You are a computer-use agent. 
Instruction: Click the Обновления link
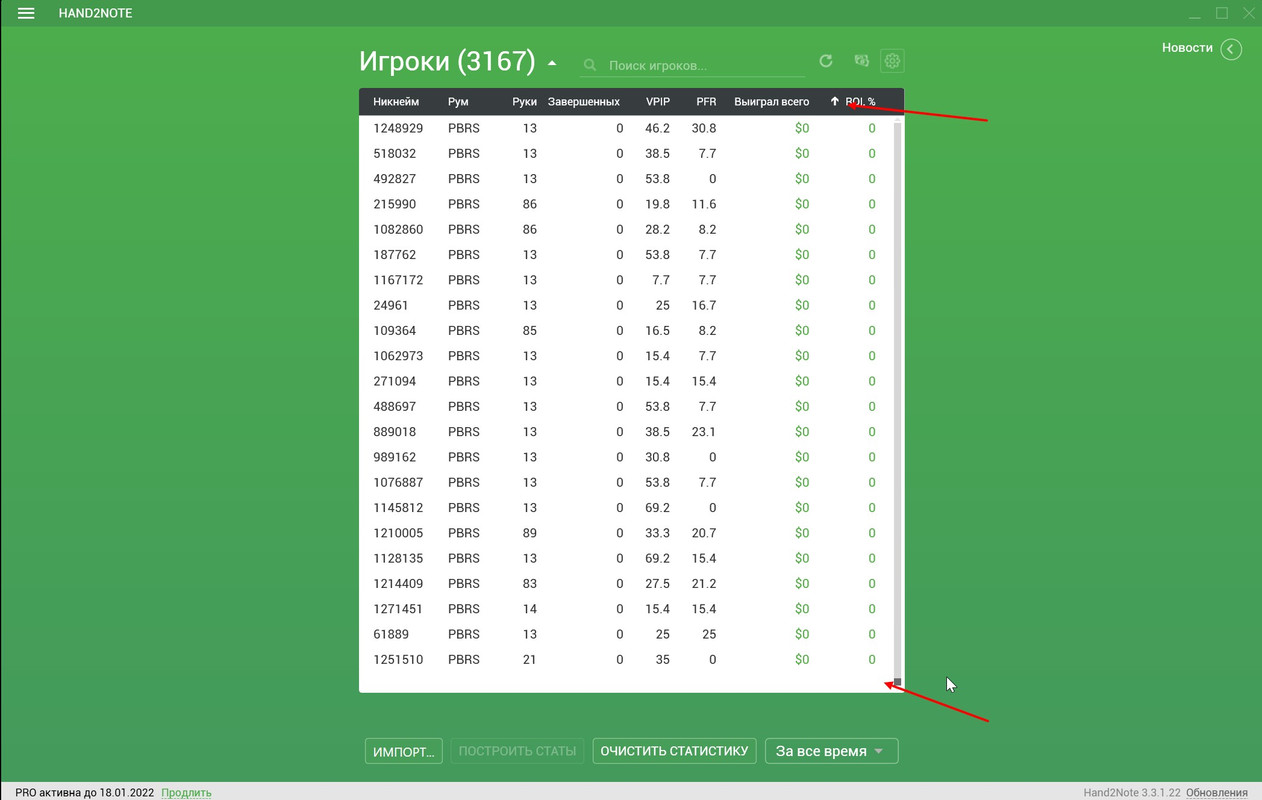tap(1216, 792)
